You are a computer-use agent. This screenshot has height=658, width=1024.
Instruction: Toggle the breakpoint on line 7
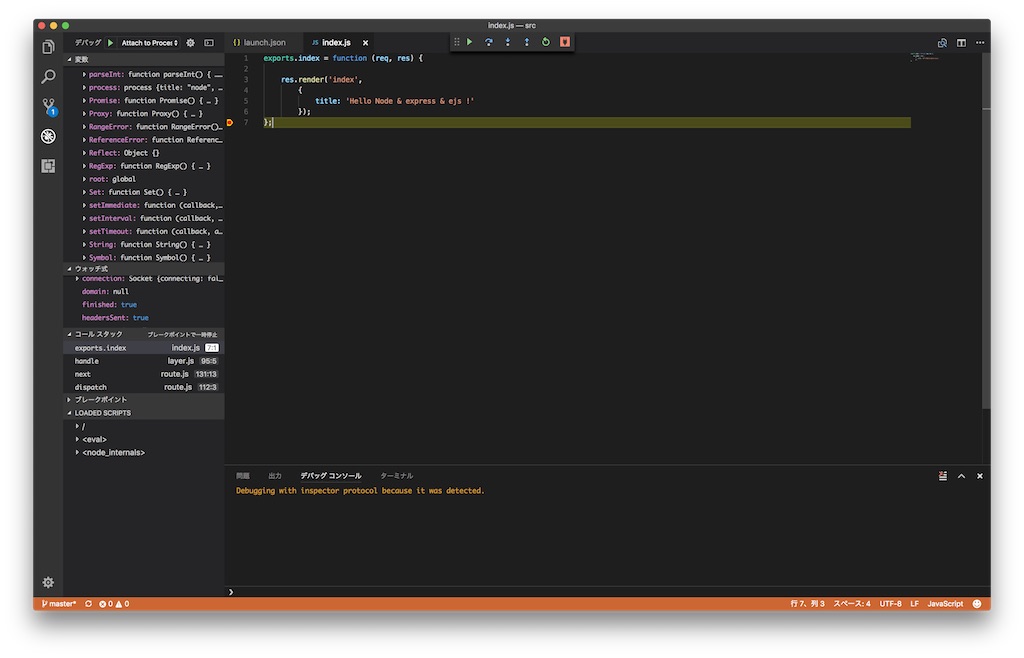(230, 122)
